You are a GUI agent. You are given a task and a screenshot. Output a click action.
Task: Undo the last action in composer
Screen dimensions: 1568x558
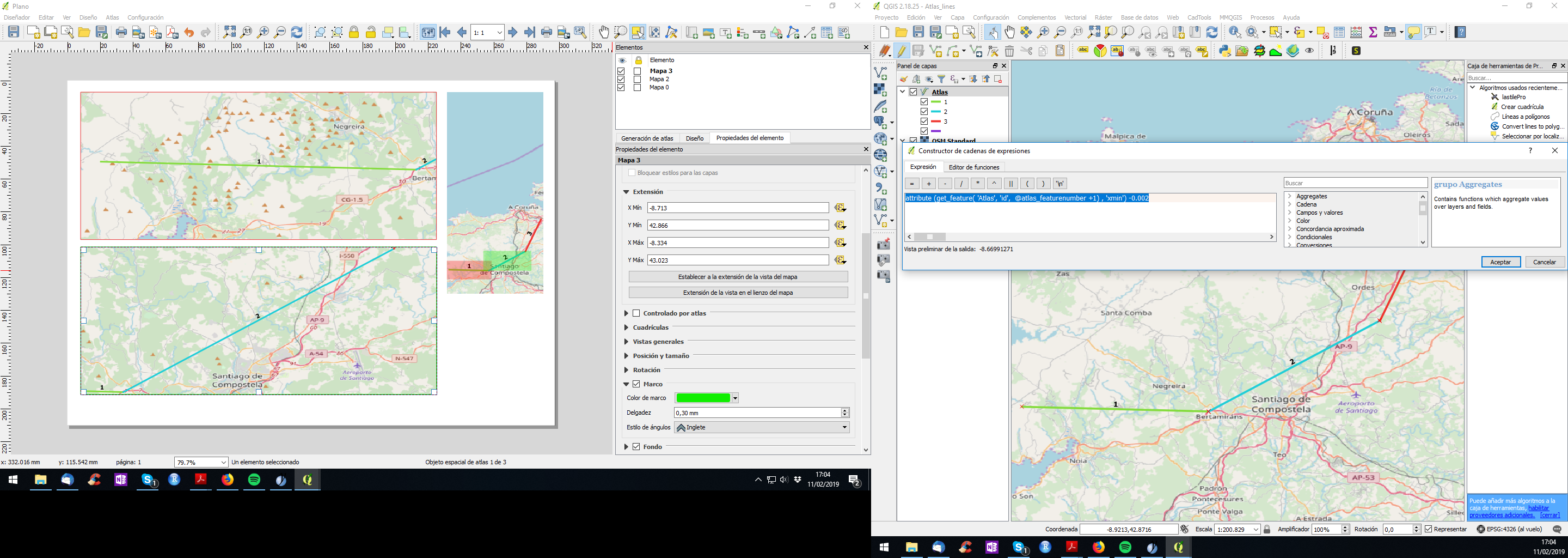(189, 32)
